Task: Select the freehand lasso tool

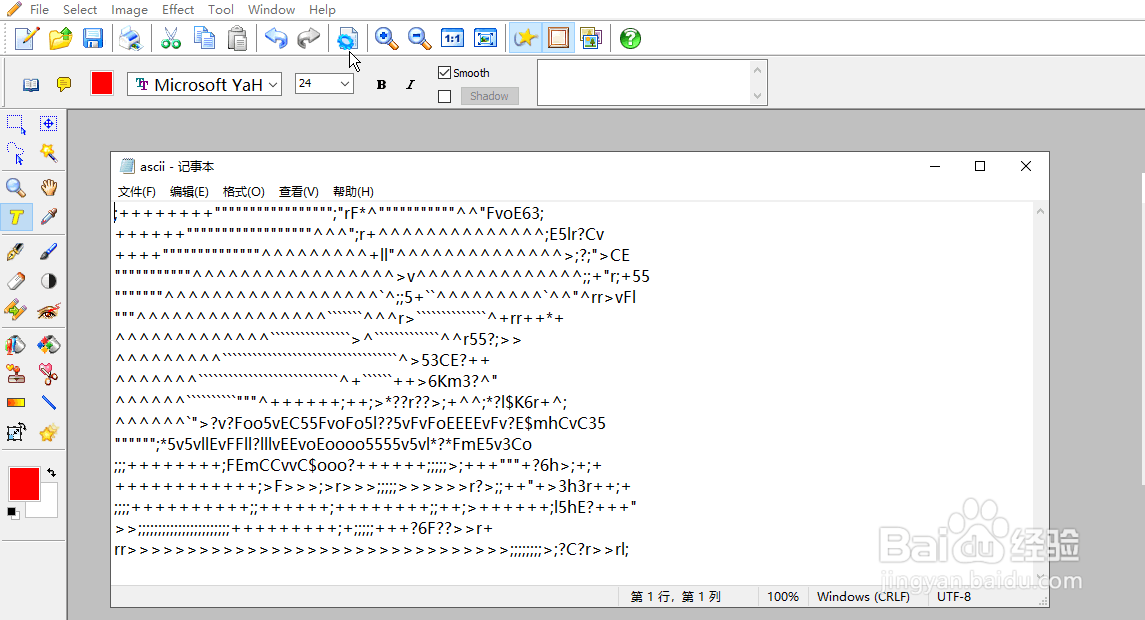Action: 16,153
